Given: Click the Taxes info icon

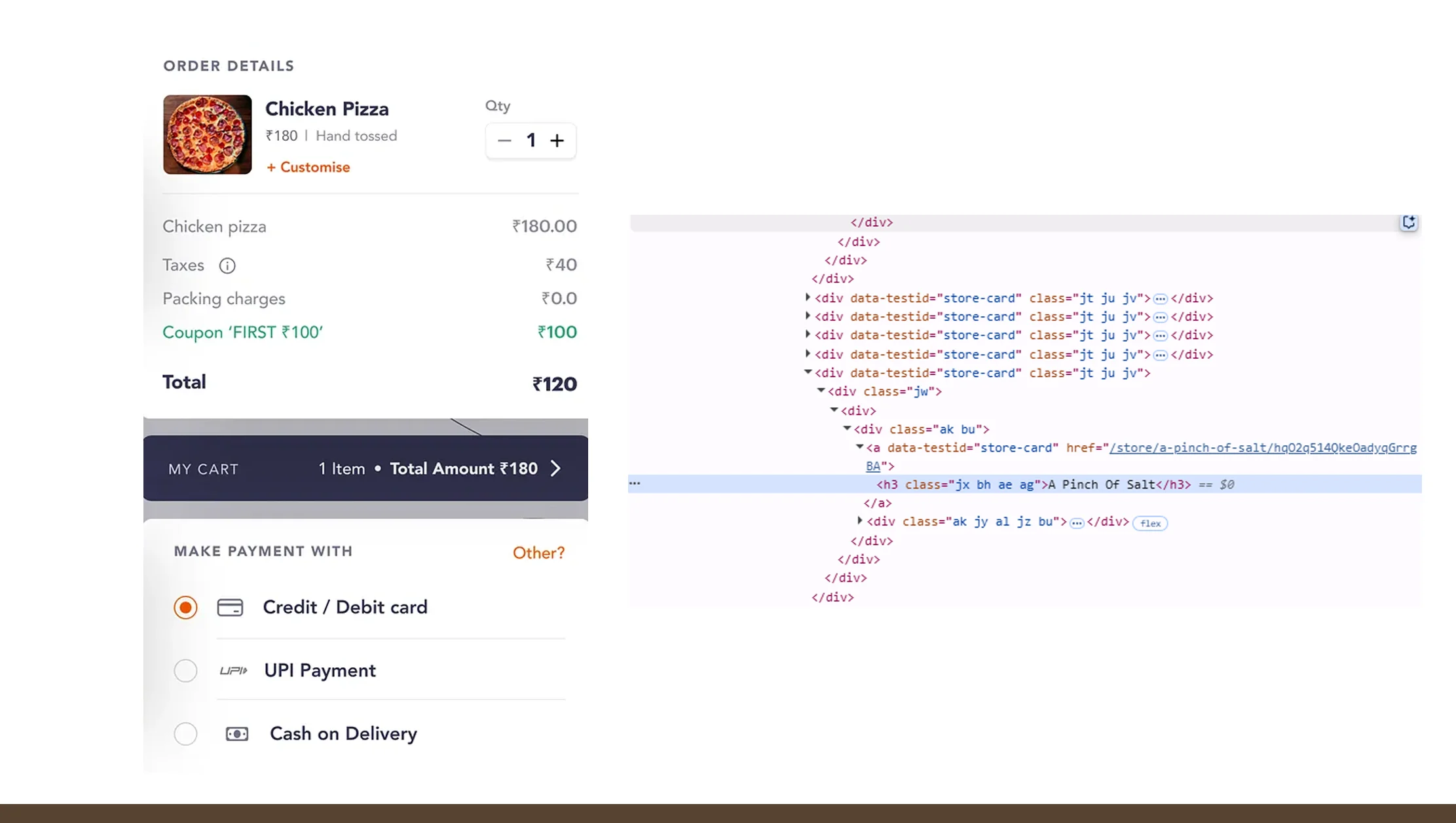Looking at the screenshot, I should (x=227, y=266).
